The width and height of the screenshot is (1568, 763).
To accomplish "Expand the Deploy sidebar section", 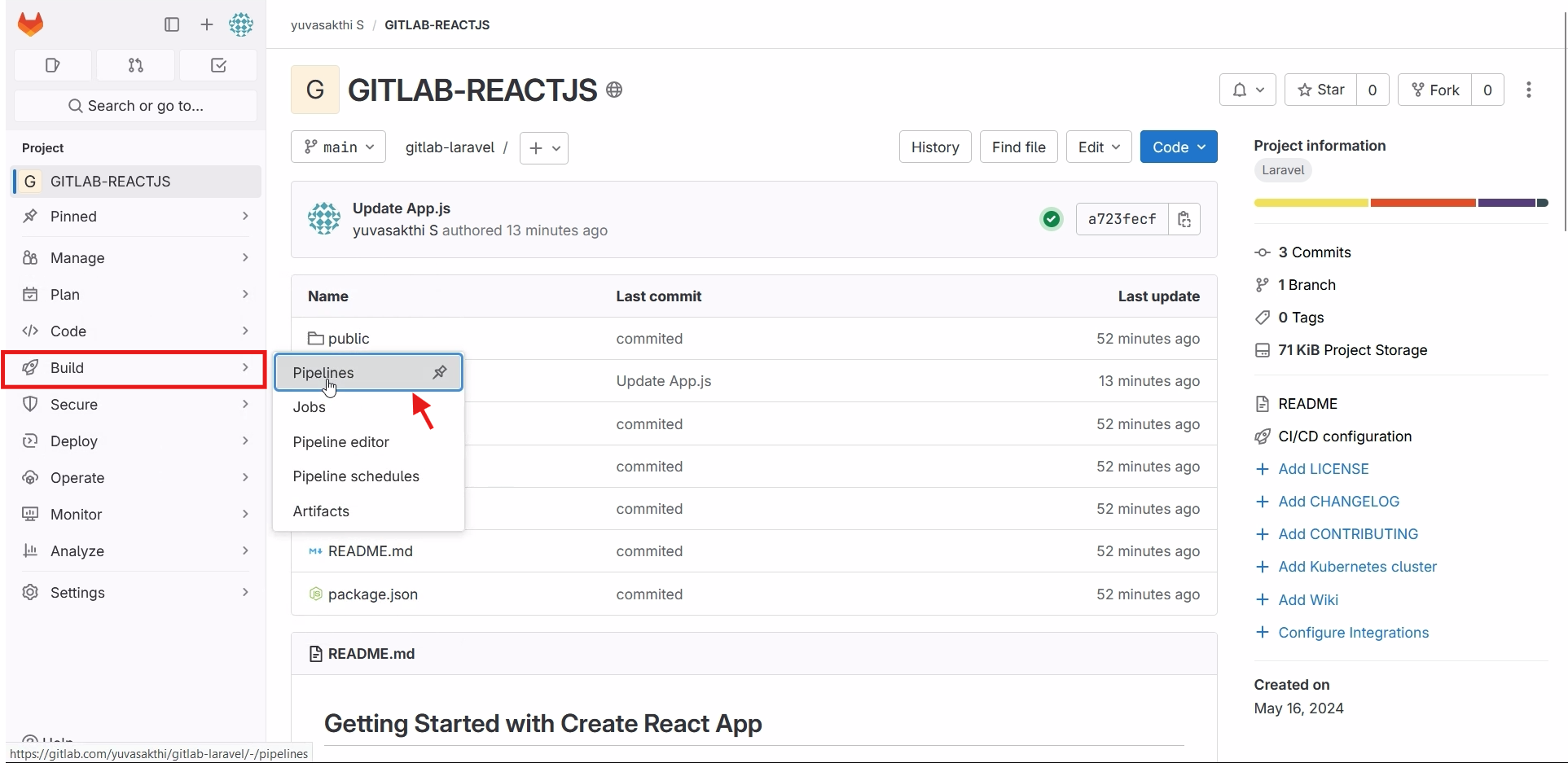I will pyautogui.click(x=136, y=441).
